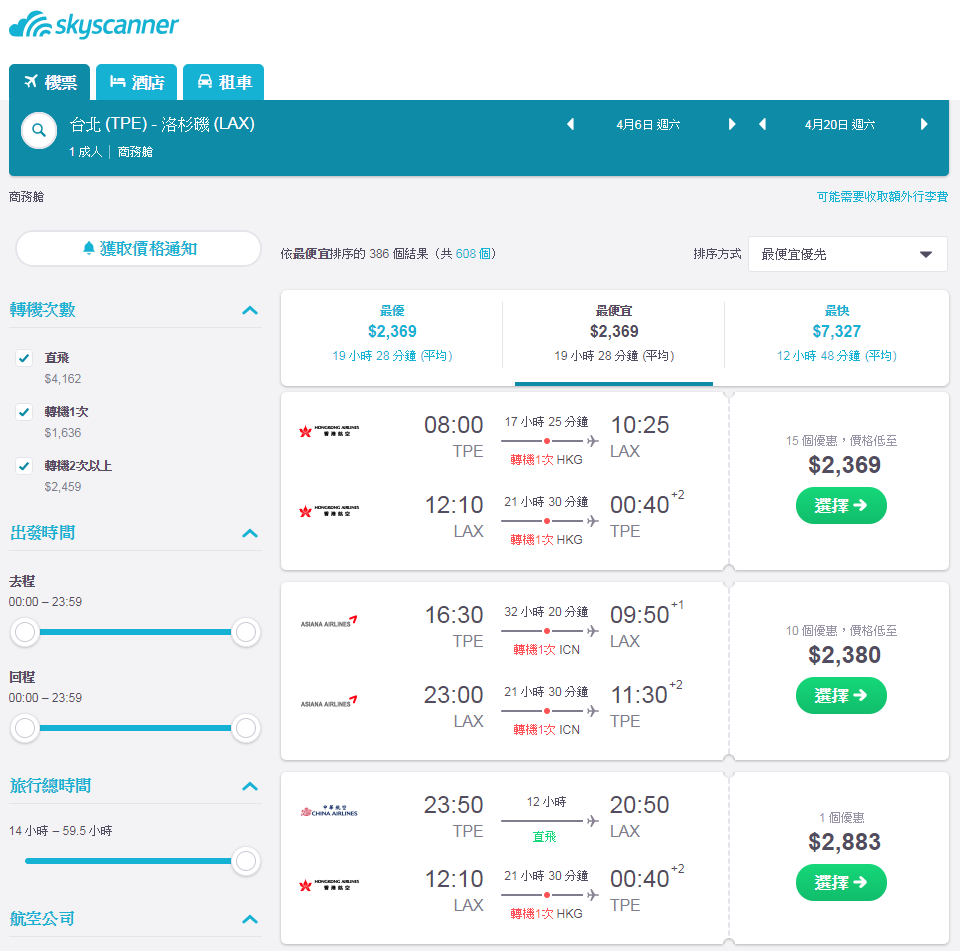Toggle the 轉機2次以上 checkbox
960x951 pixels.
pos(24,466)
